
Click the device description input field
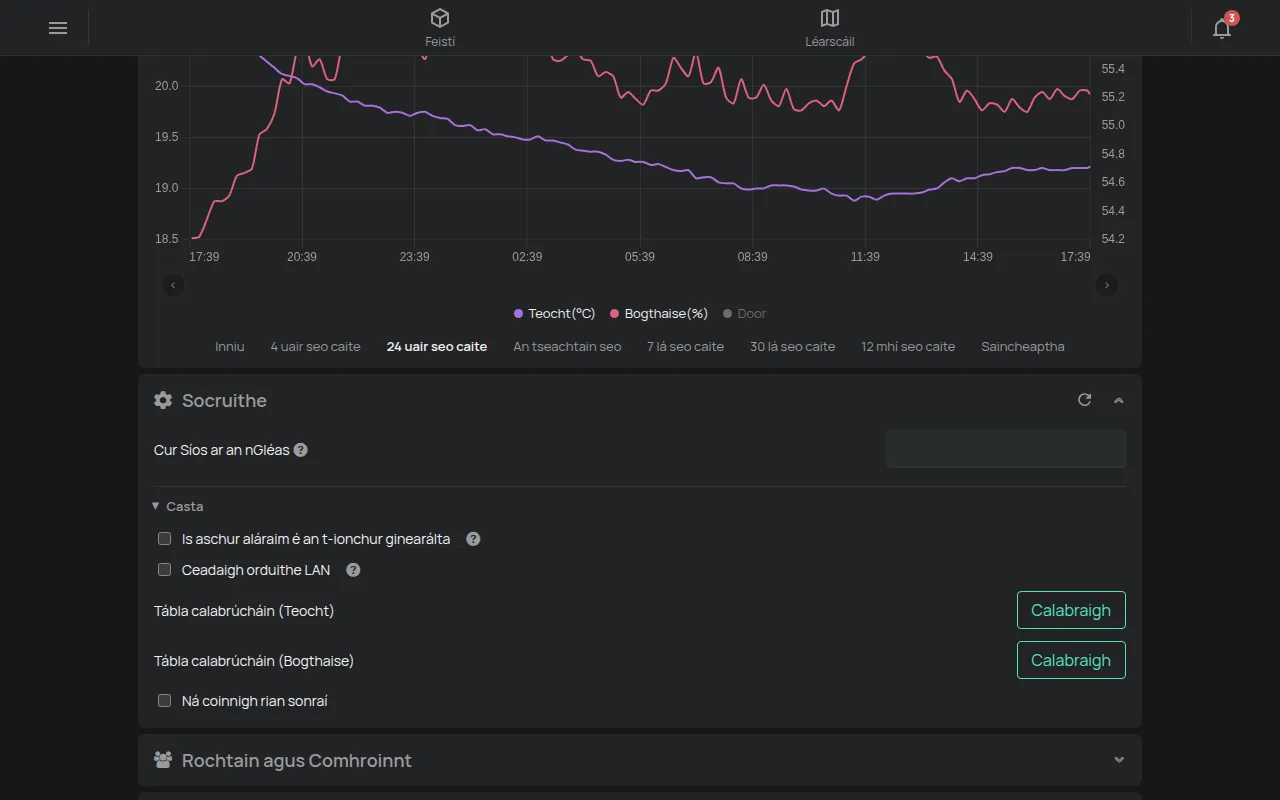coord(1006,449)
